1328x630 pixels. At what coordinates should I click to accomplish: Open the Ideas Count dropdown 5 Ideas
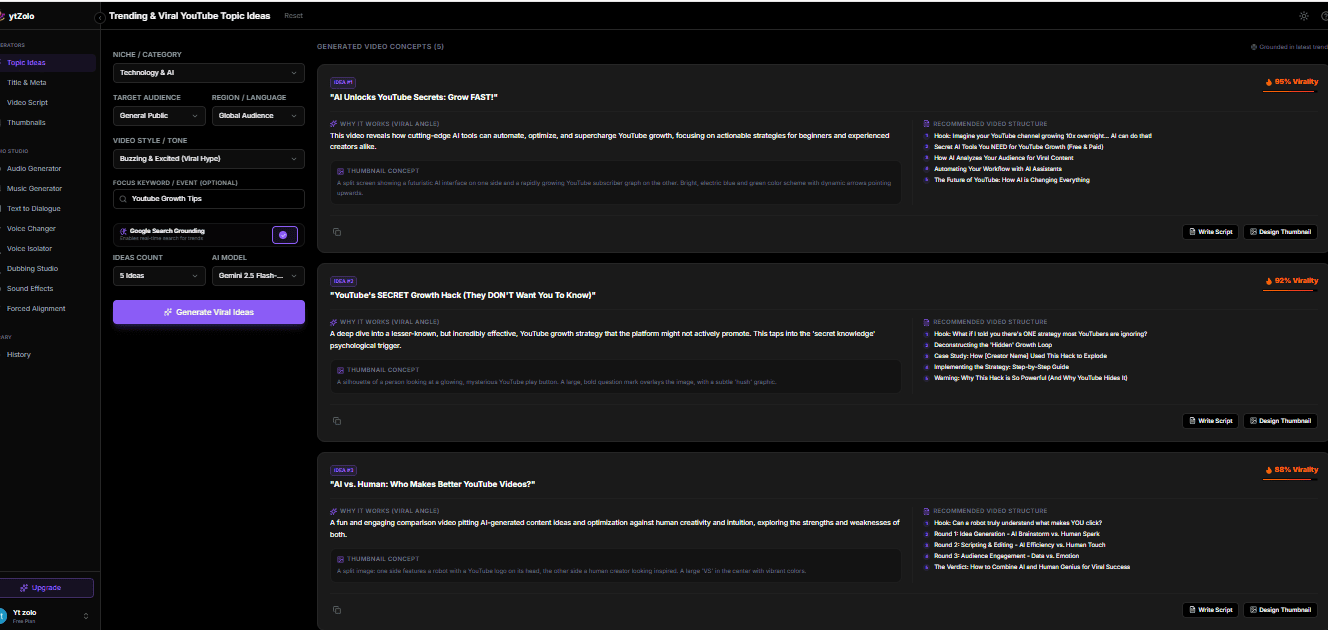[159, 275]
